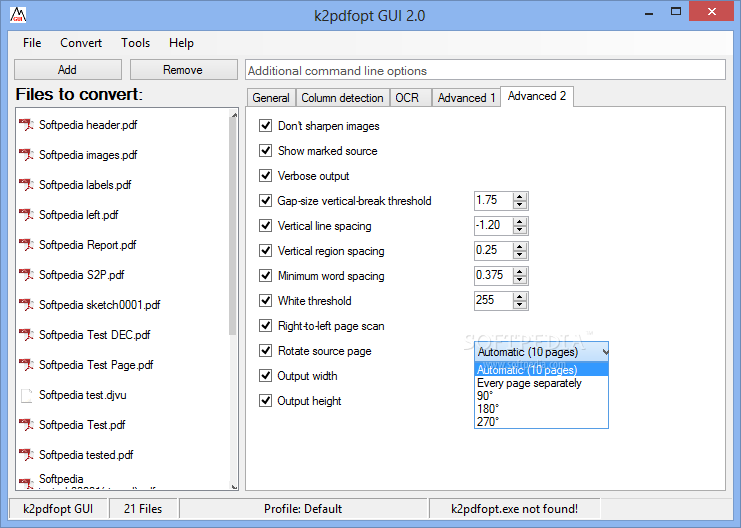741x528 pixels.
Task: Uncheck Rotate source page
Action: [x=266, y=351]
